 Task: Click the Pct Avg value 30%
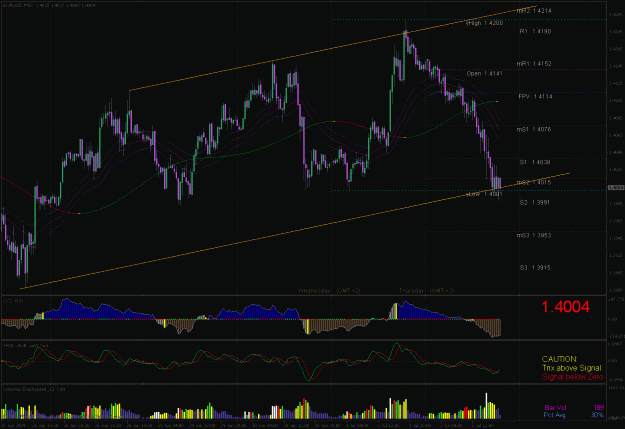[x=597, y=415]
